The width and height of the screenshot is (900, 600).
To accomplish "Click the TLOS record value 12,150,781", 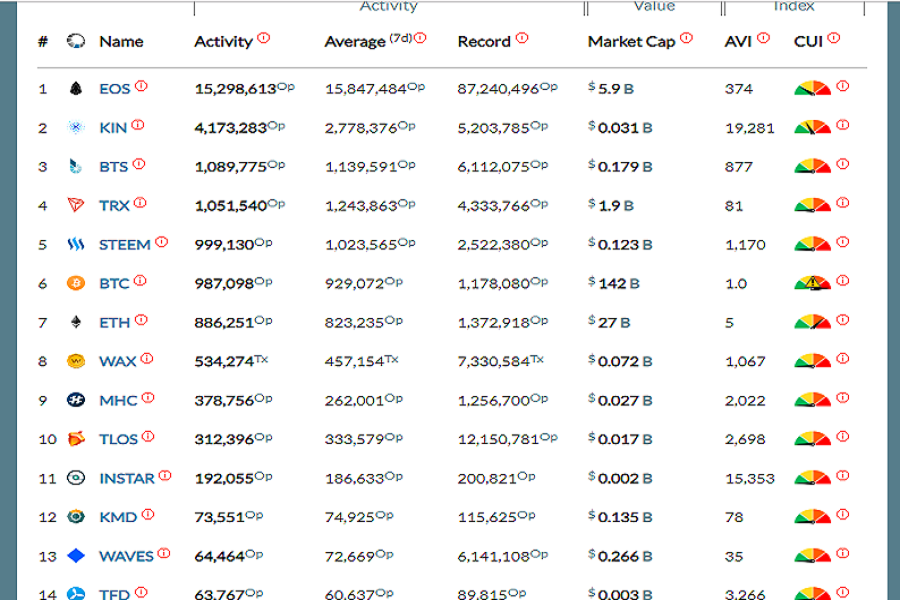I will pos(498,439).
